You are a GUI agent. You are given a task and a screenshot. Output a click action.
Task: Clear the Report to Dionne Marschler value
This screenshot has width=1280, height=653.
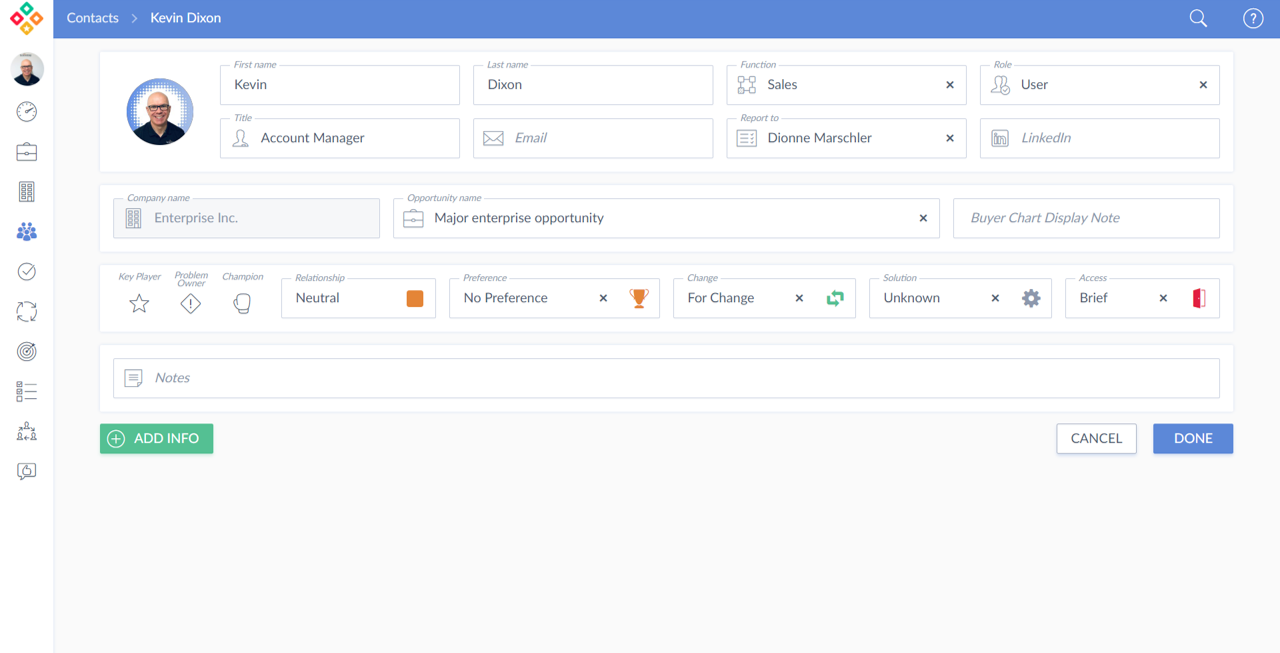(x=949, y=138)
